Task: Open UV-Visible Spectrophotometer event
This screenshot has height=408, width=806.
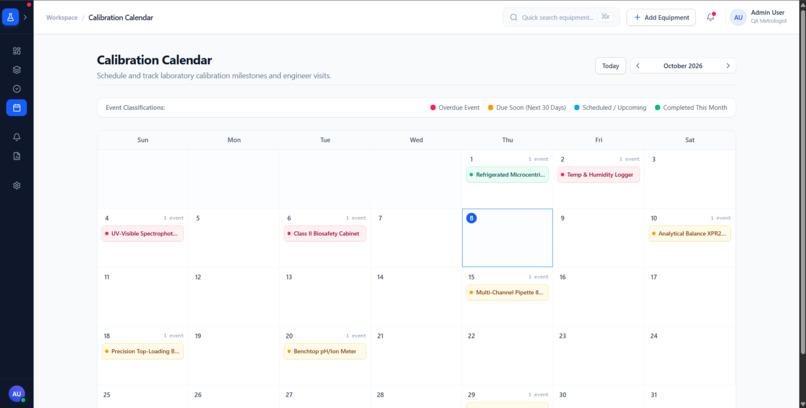Action: point(142,233)
